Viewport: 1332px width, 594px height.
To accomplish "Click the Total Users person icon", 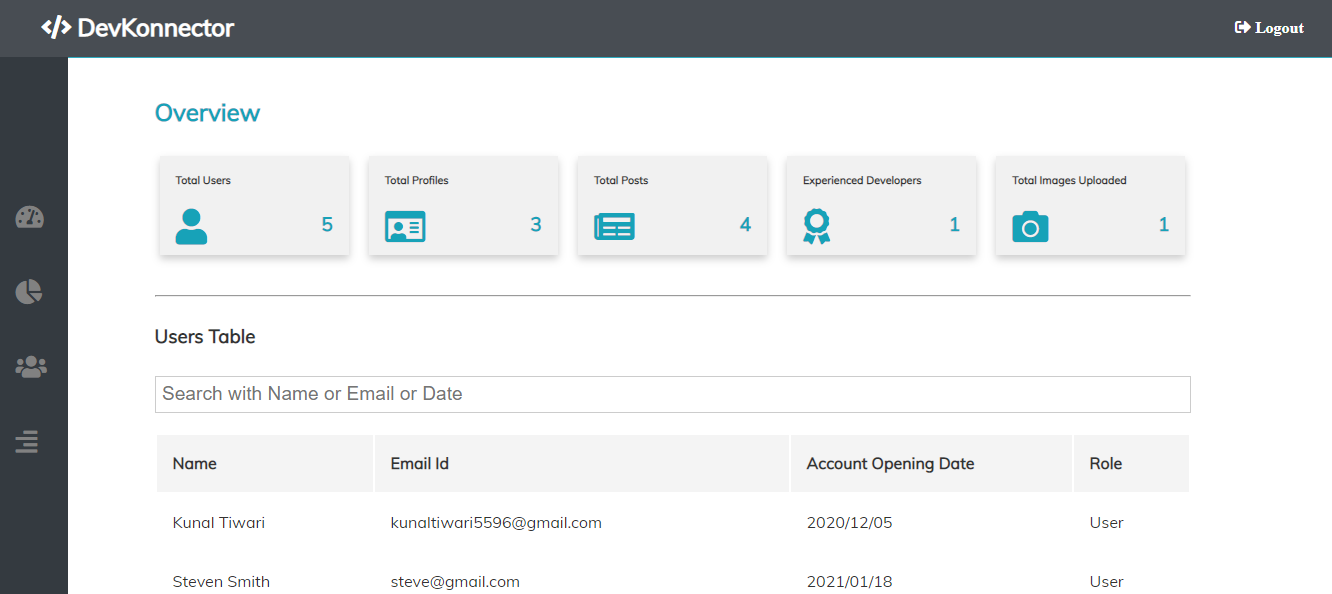I will pos(191,226).
